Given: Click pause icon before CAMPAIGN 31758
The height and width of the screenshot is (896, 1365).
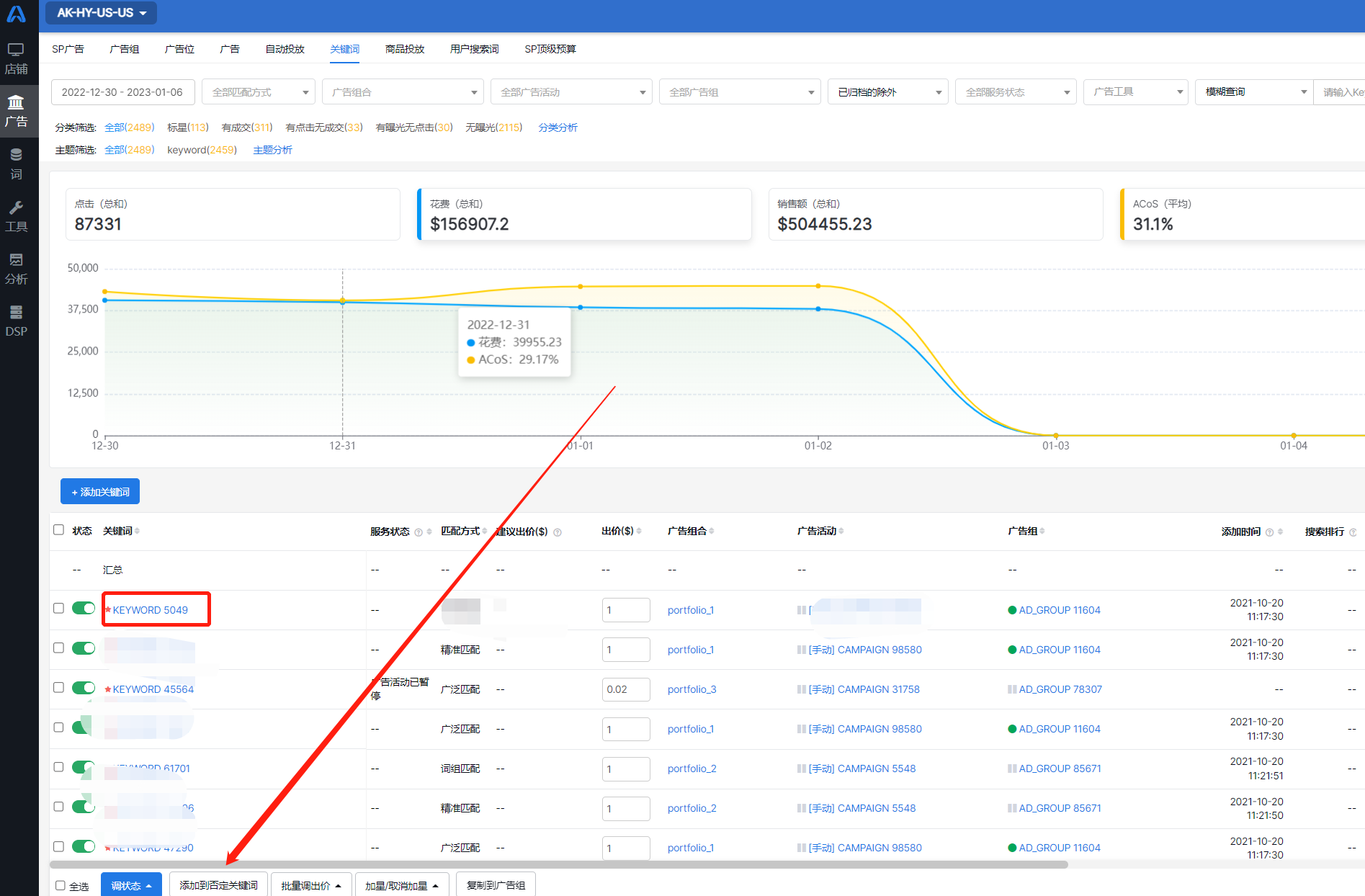Looking at the screenshot, I should pyautogui.click(x=802, y=689).
